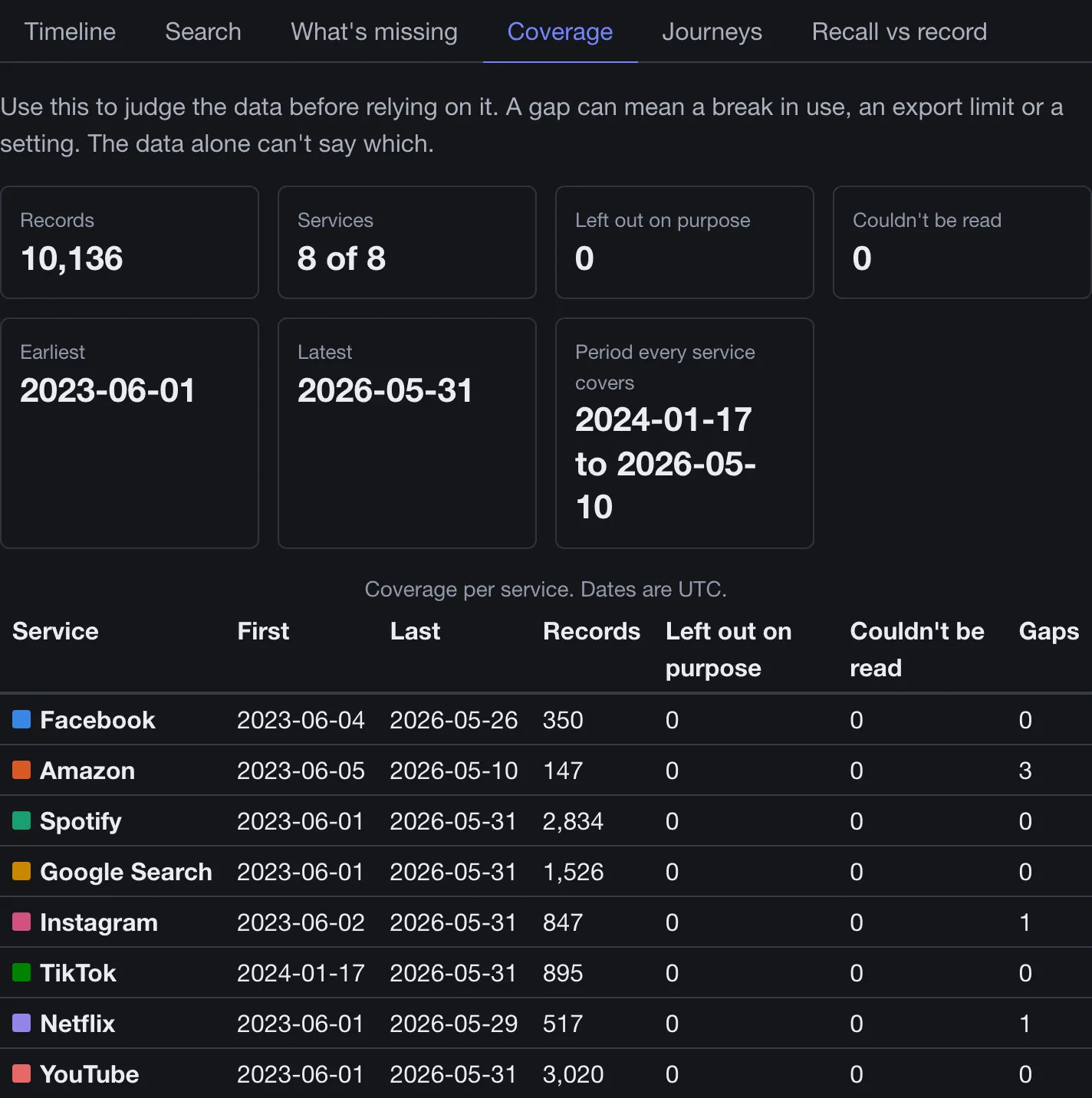Click the orange Amazon color swatch
Image resolution: width=1092 pixels, height=1098 pixels.
pyautogui.click(x=21, y=770)
